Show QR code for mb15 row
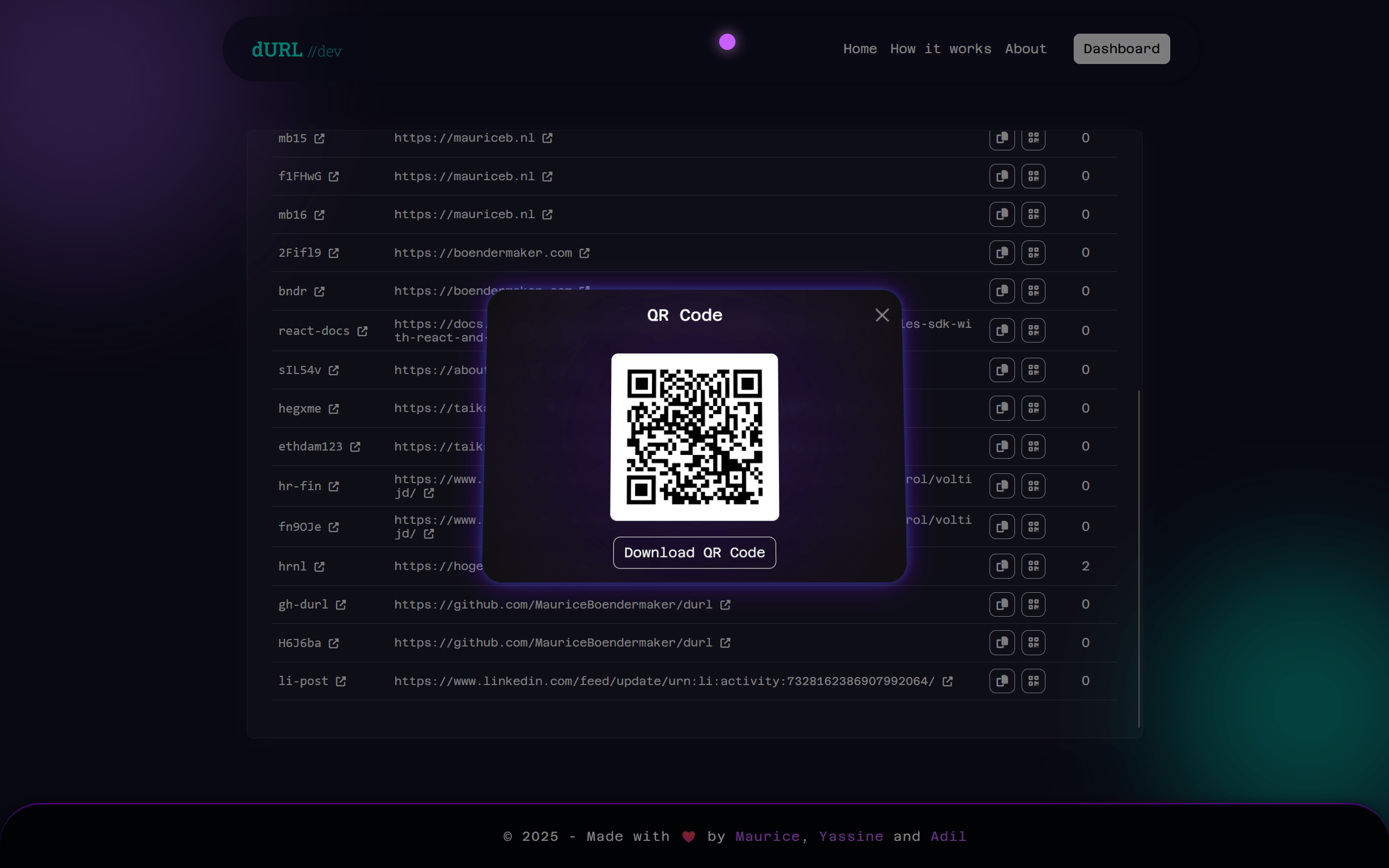 [x=1033, y=138]
